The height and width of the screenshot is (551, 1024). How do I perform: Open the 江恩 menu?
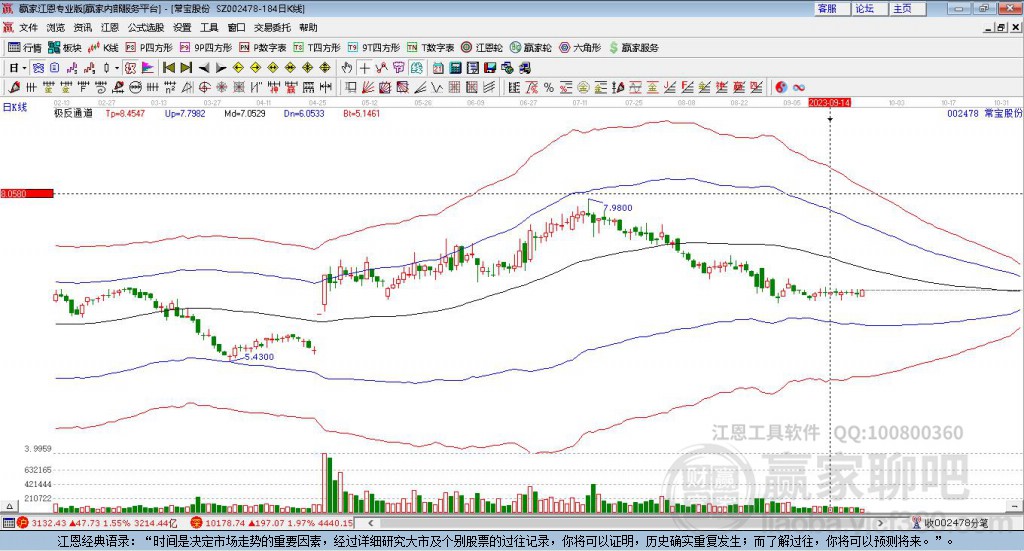[x=110, y=27]
